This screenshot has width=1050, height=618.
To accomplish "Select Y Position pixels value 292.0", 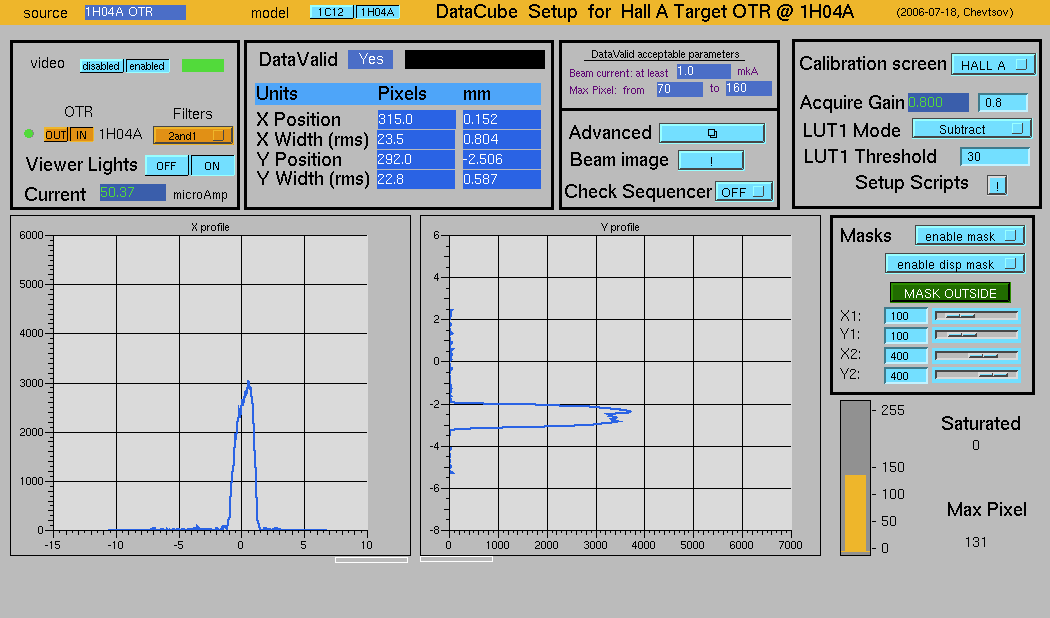I will [417, 159].
